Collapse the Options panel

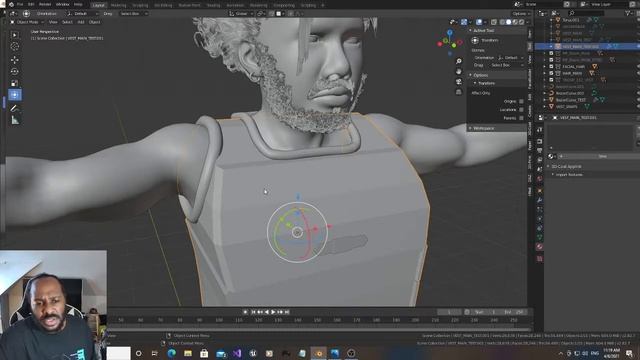click(470, 75)
